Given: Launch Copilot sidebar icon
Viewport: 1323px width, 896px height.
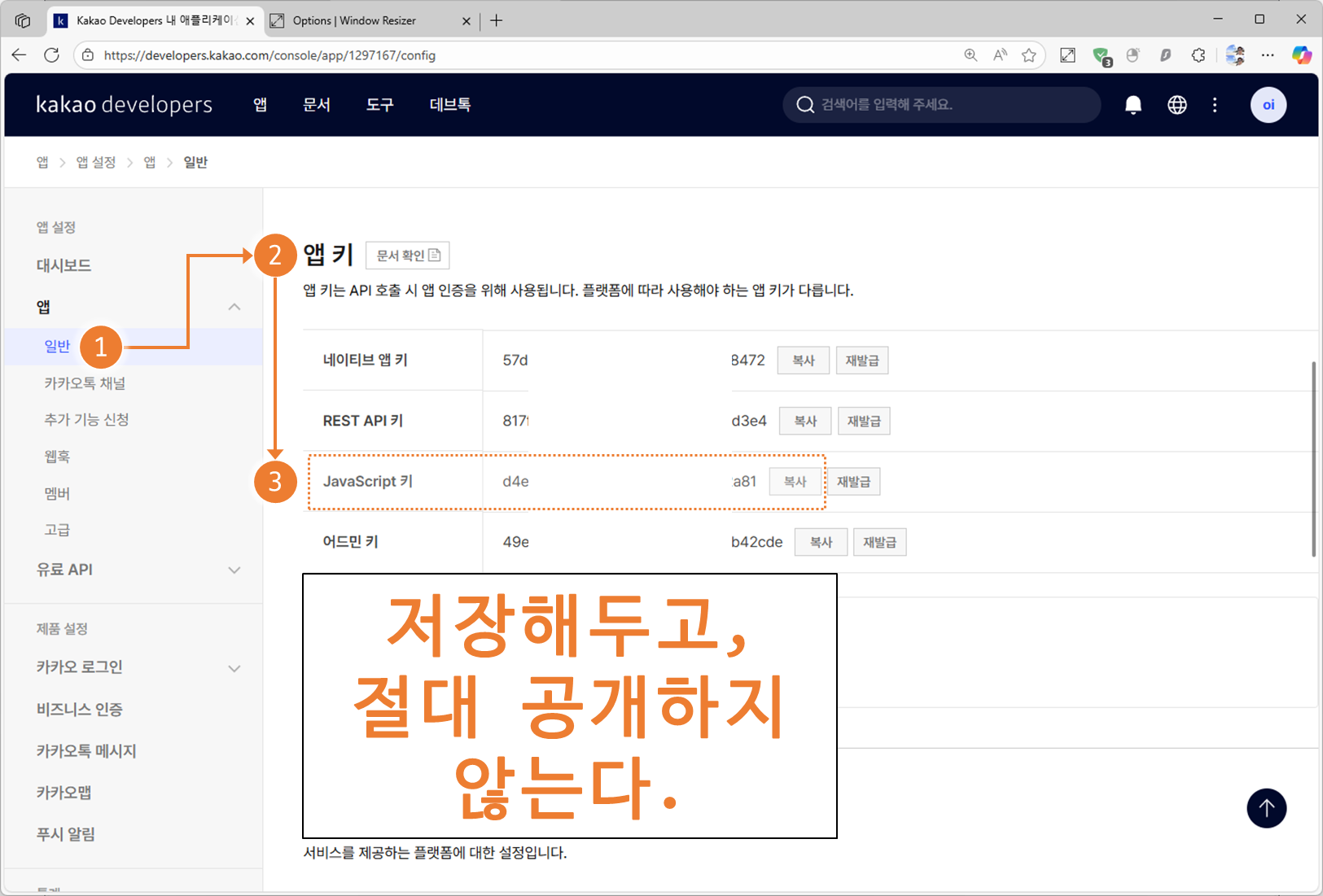Looking at the screenshot, I should [x=1301, y=55].
